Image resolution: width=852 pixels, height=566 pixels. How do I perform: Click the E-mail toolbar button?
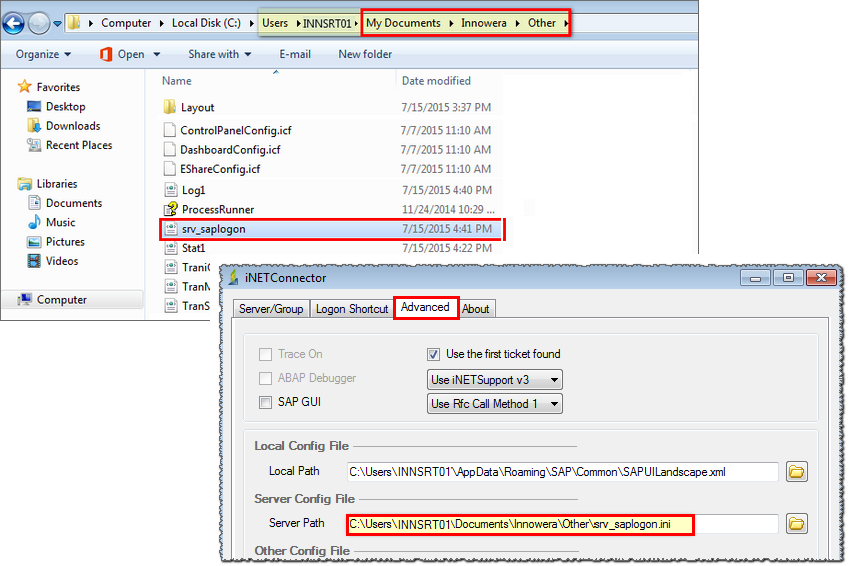point(295,54)
